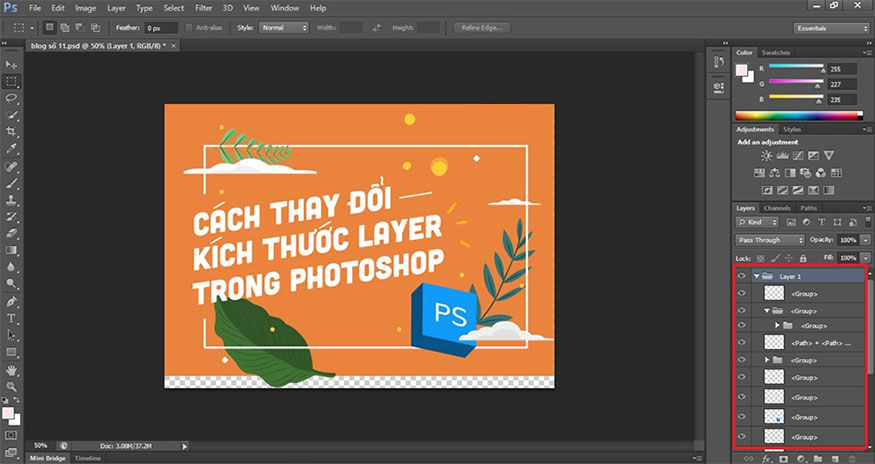Image resolution: width=875 pixels, height=464 pixels.
Task: Hide the Layer 1 group visibility
Action: coord(741,275)
